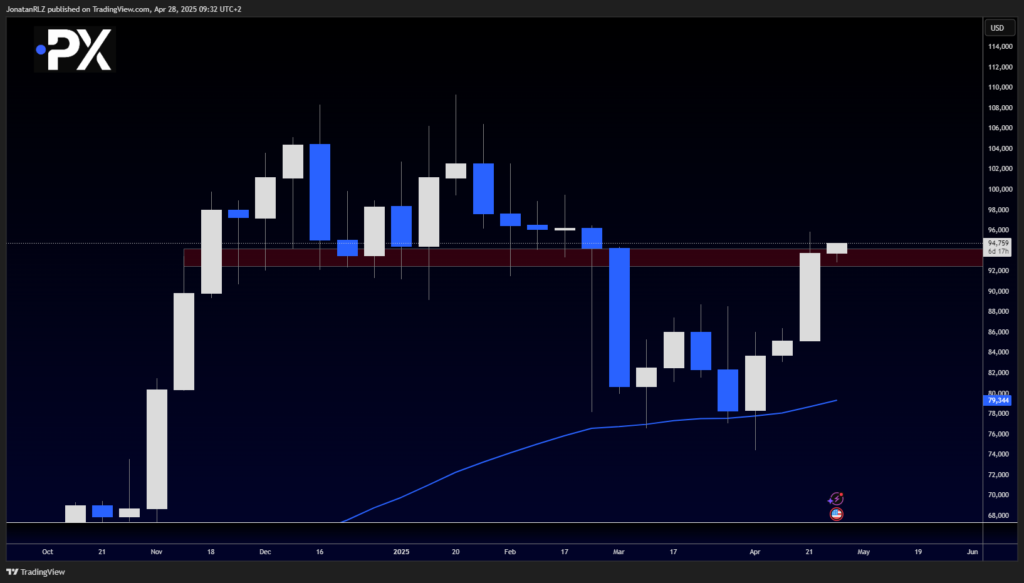Screen dimensions: 1024x583
Task: Click the Dec label on time axis
Action: pyautogui.click(x=265, y=552)
